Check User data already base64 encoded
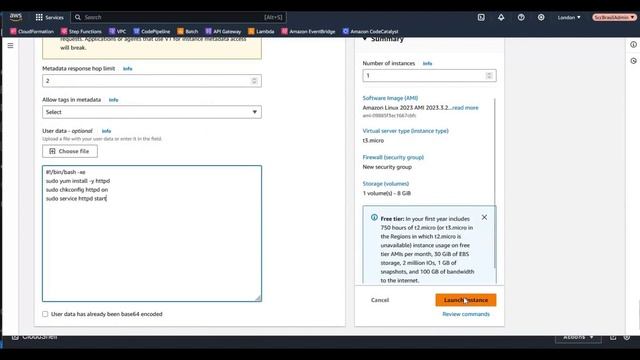This screenshot has height=360, width=640. pyautogui.click(x=45, y=314)
